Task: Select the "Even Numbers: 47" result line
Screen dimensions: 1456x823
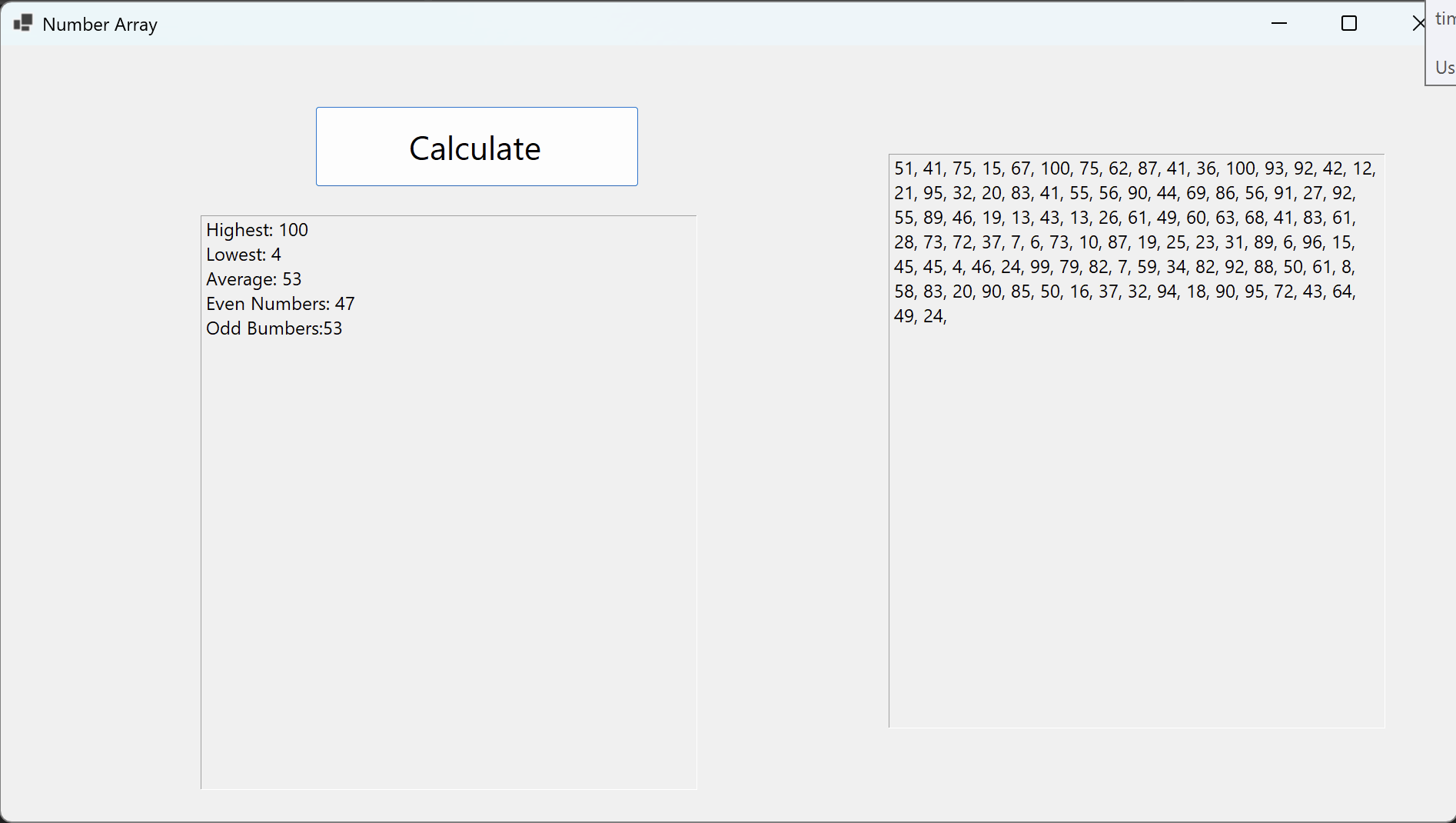Action: 281,304
